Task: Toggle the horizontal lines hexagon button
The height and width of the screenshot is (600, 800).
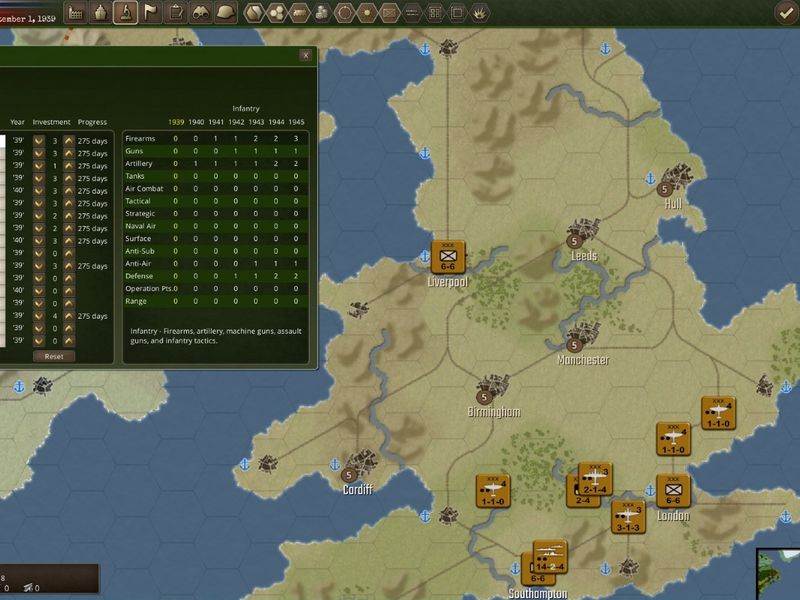Action: (x=412, y=13)
